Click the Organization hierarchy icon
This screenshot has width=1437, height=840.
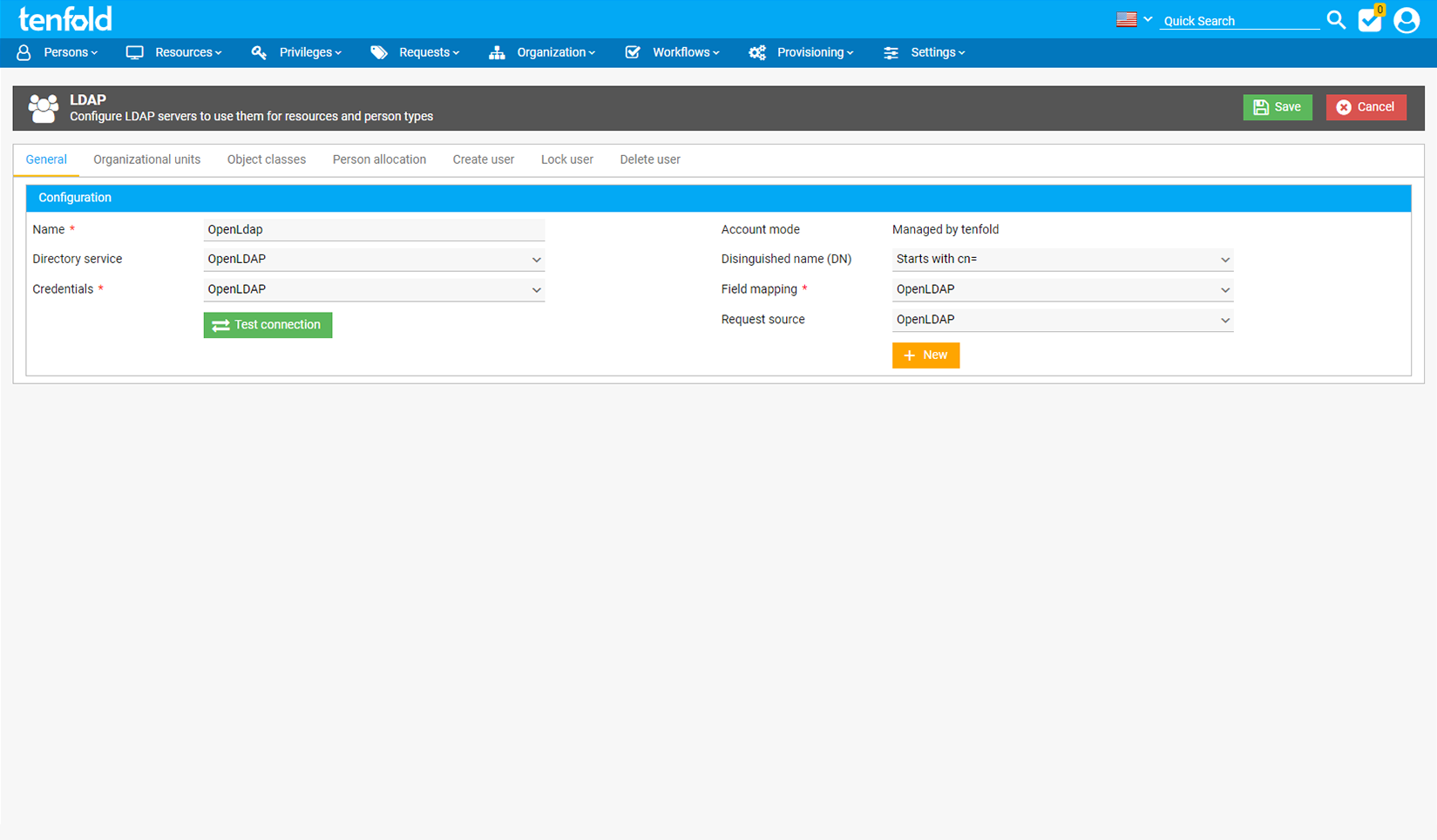497,52
